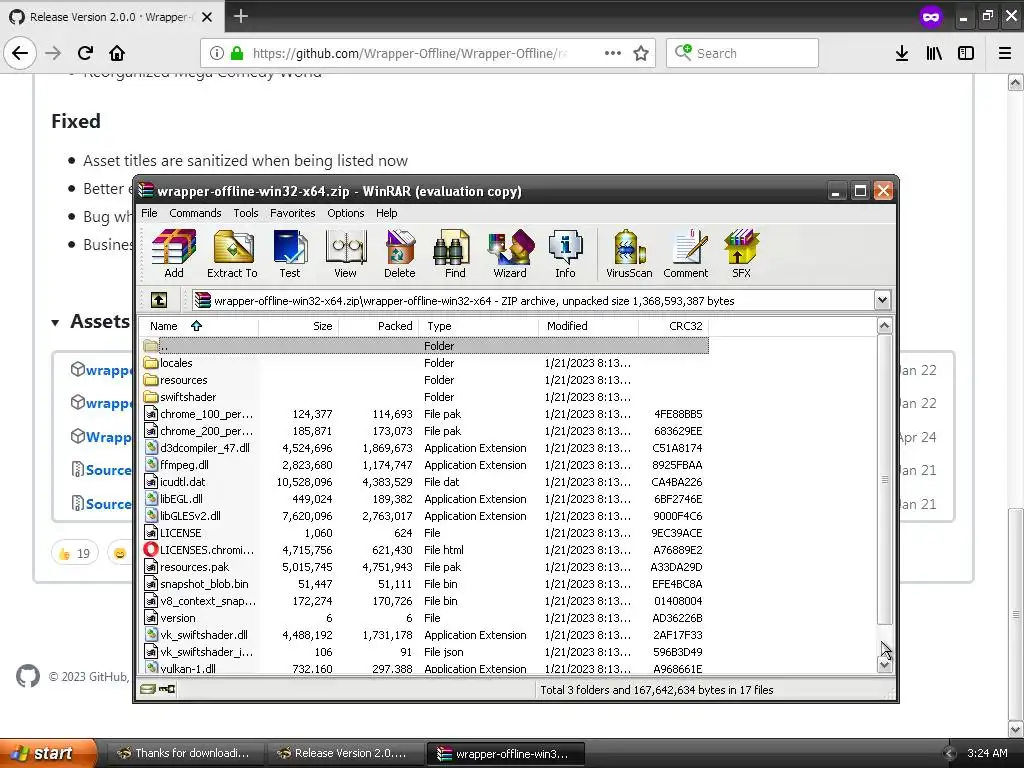The image size is (1024, 768).
Task: Open the WinRAR Help menu
Action: tap(386, 213)
